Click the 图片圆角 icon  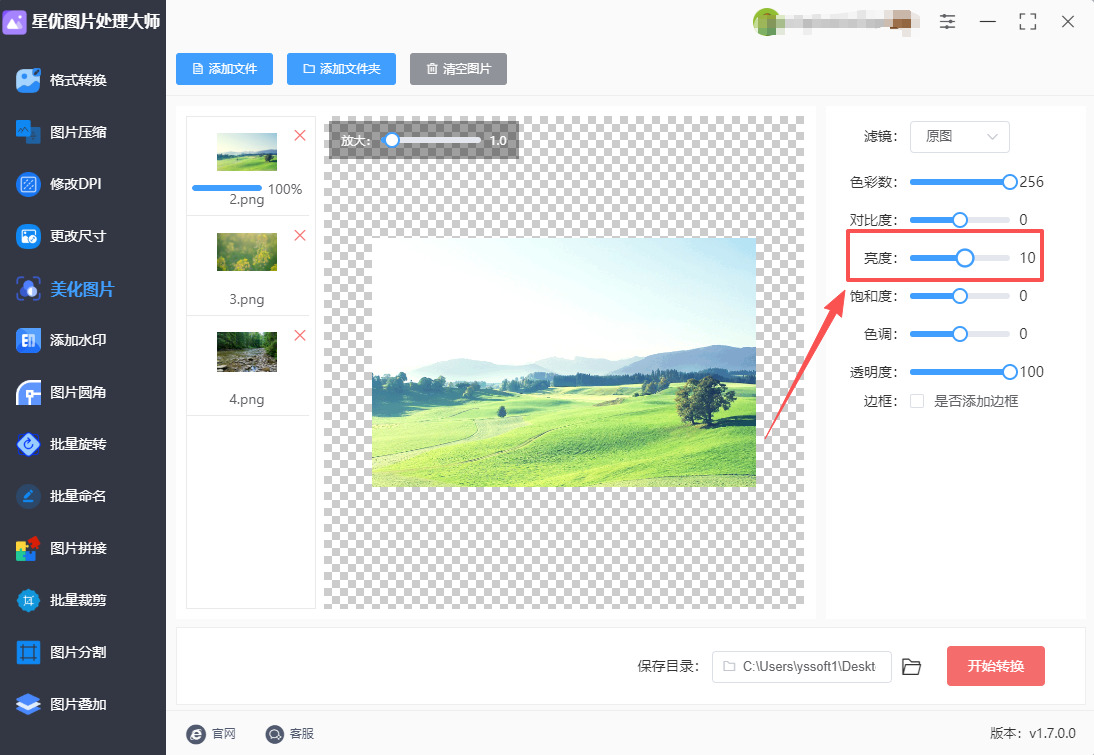coord(28,392)
